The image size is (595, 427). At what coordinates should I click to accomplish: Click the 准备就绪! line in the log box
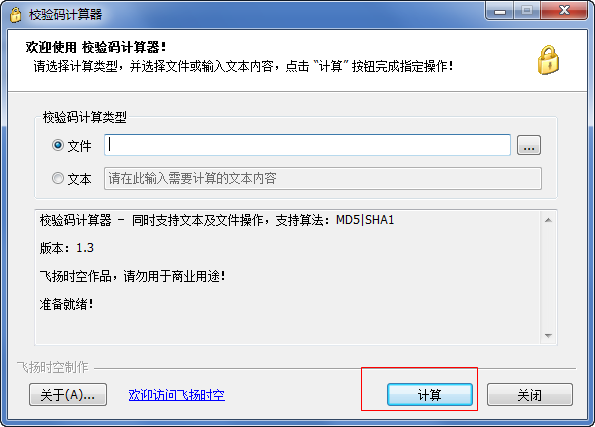coord(66,304)
